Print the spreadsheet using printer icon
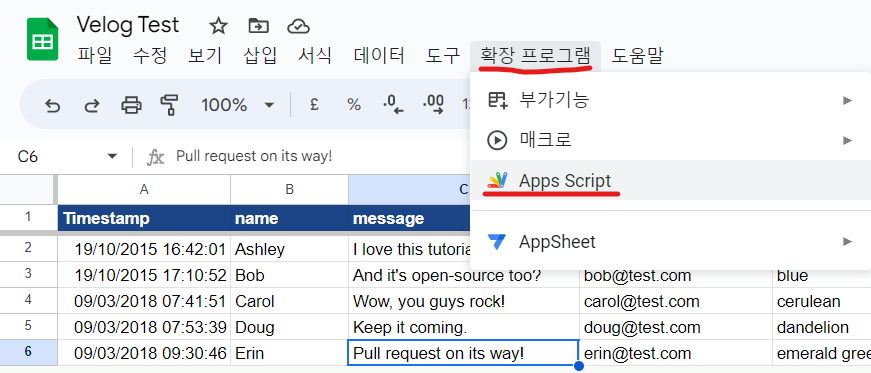Screen dimensions: 871x373 131,105
